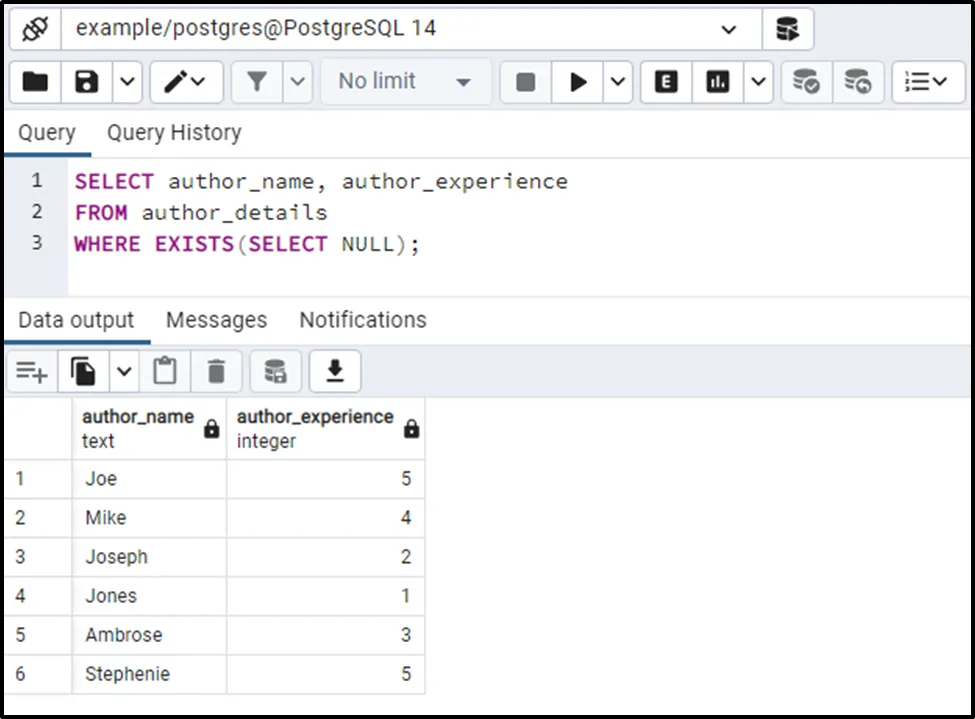The image size is (975, 719).
Task: Click the connection status link icon
Action: point(35,29)
